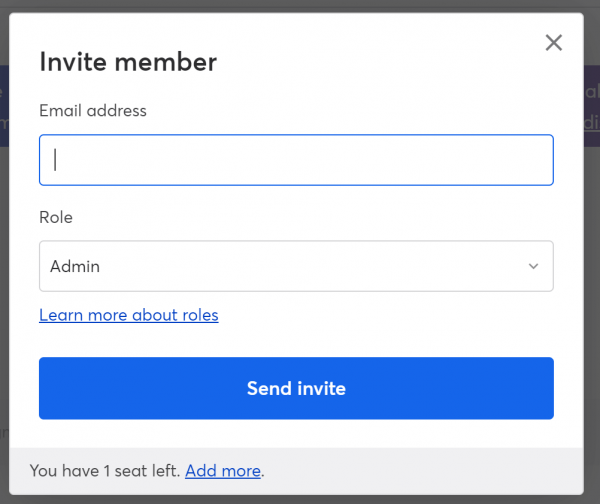Click the chevron arrow in Role selector
The image size is (600, 504).
[x=533, y=266]
